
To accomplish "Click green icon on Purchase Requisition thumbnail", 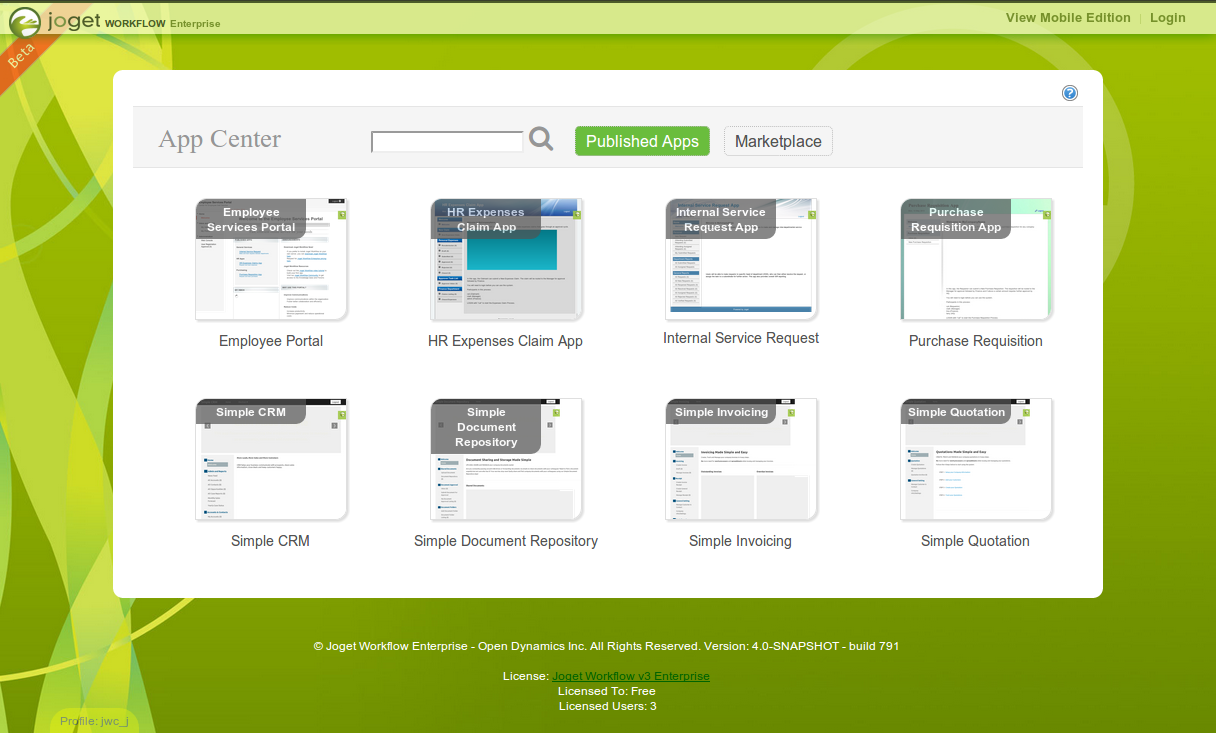I will pyautogui.click(x=1046, y=214).
